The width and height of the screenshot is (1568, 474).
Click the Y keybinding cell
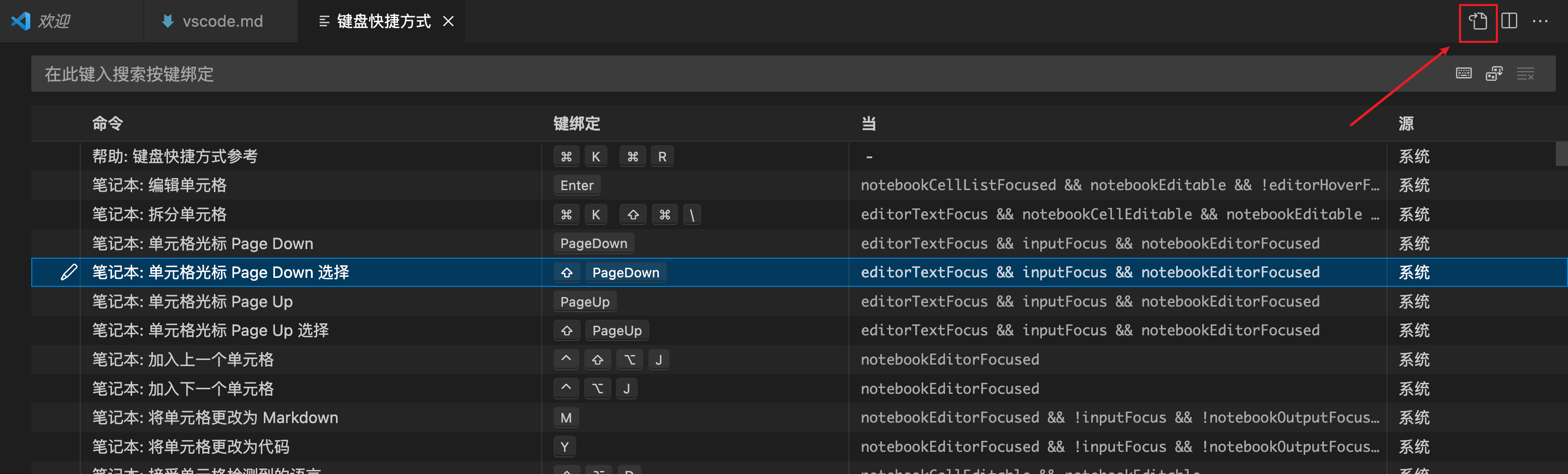(565, 447)
